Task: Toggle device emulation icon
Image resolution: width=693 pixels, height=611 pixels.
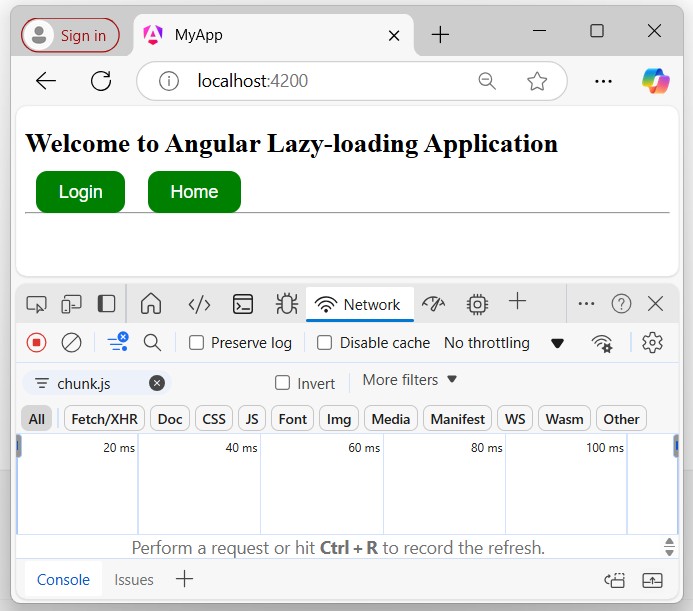Action: pos(71,304)
